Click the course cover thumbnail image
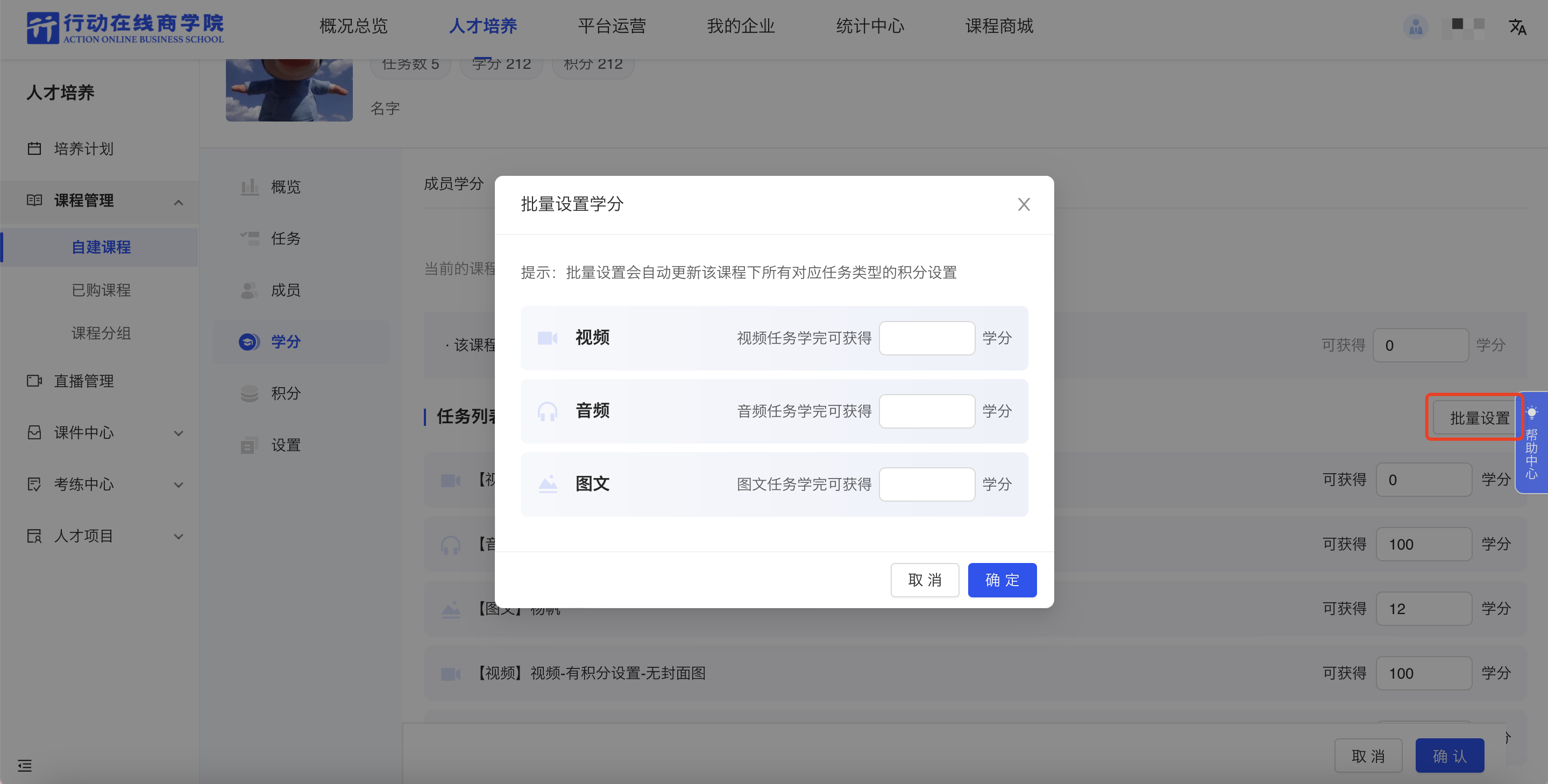The image size is (1548, 784). coord(289,90)
